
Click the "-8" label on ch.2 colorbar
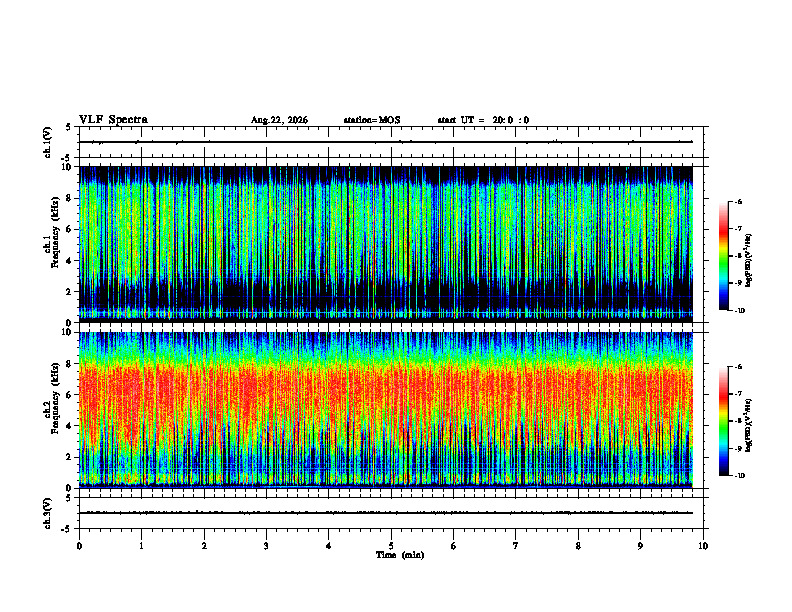click(x=739, y=421)
